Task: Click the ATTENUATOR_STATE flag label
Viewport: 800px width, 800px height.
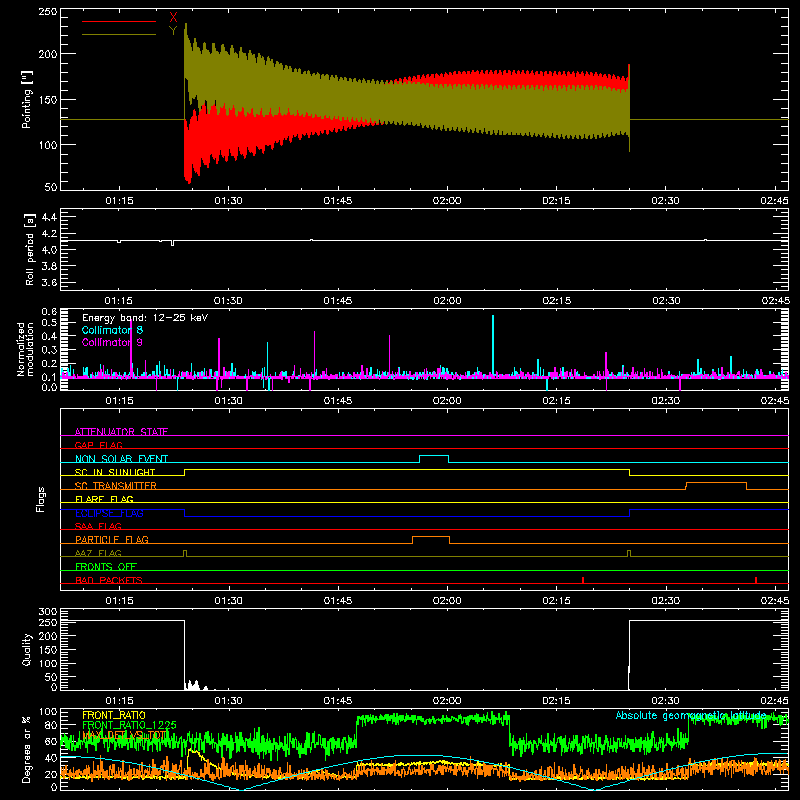Action: 121,432
